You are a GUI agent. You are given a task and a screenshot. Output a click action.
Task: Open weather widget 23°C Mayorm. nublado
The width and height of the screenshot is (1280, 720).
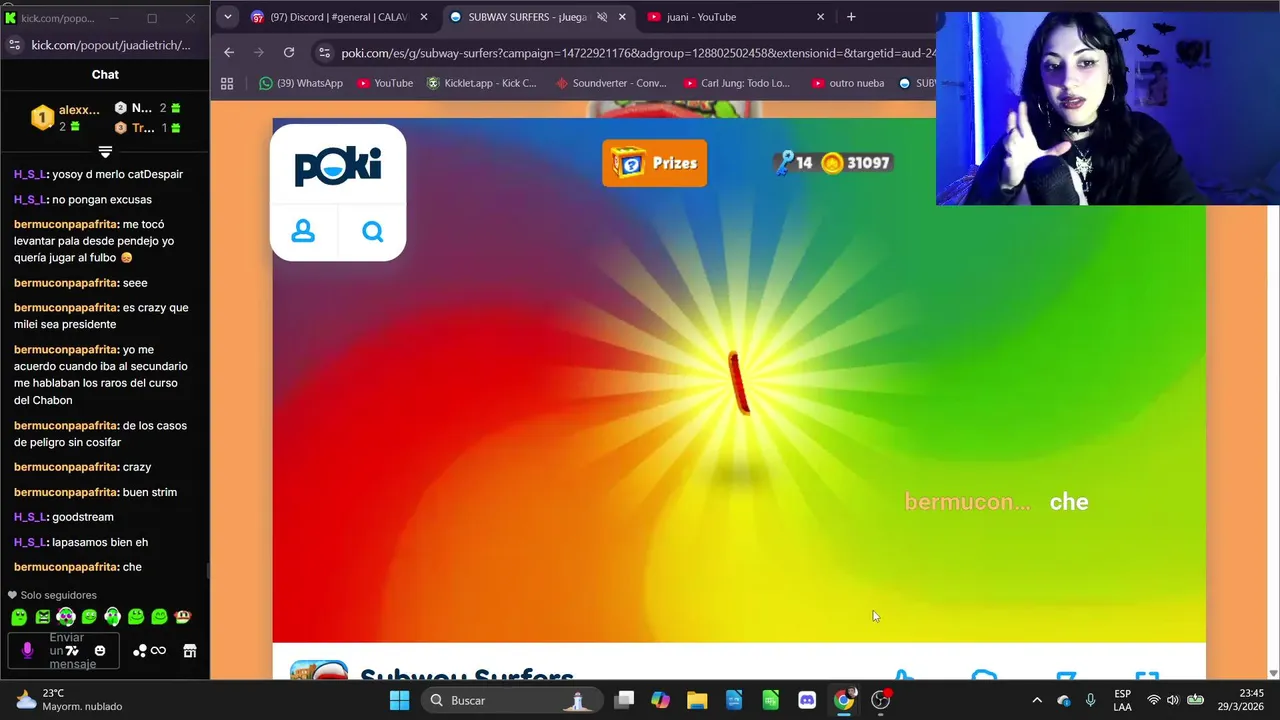pyautogui.click(x=70, y=700)
